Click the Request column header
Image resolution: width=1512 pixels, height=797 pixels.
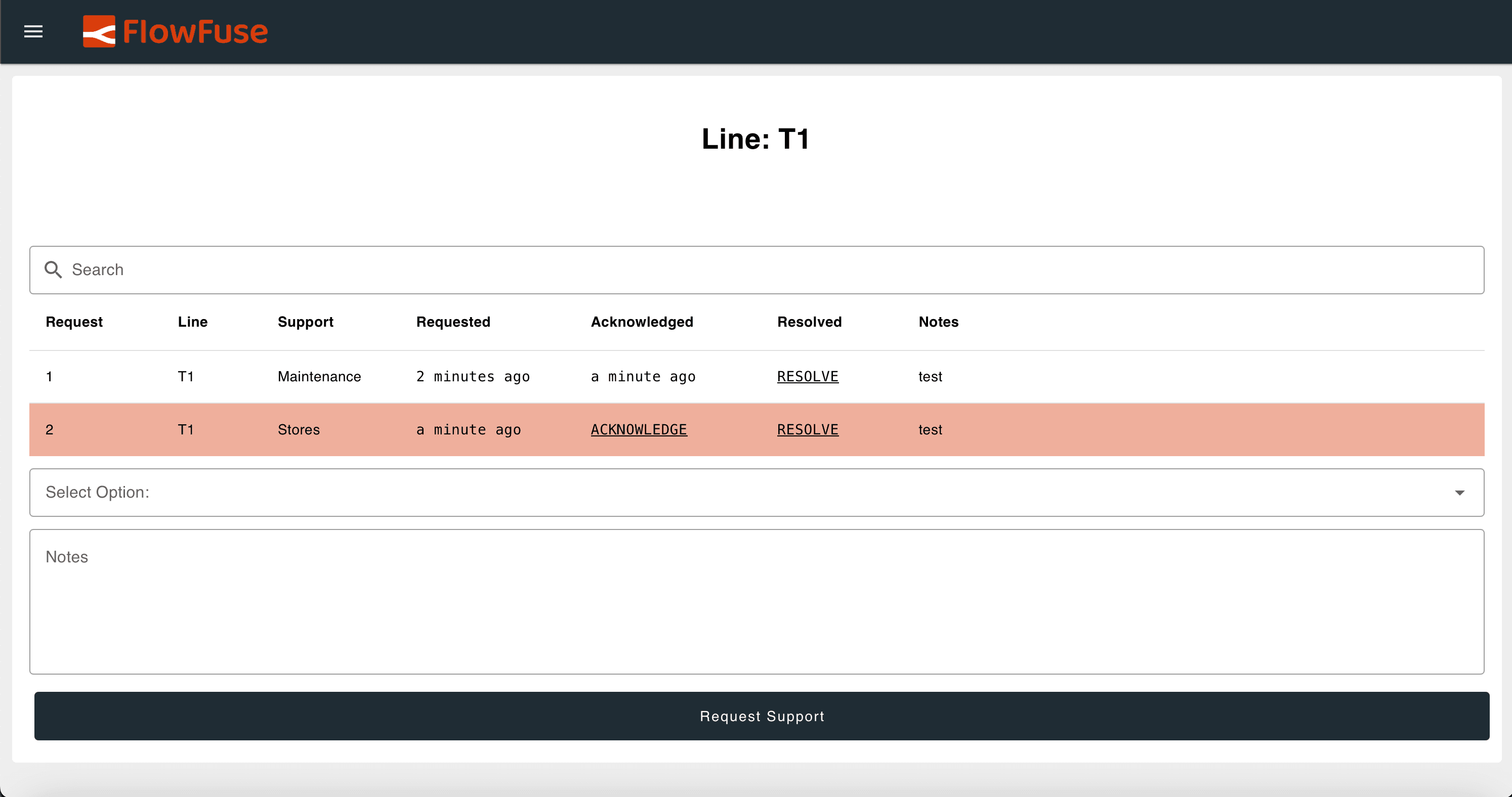pyautogui.click(x=73, y=322)
